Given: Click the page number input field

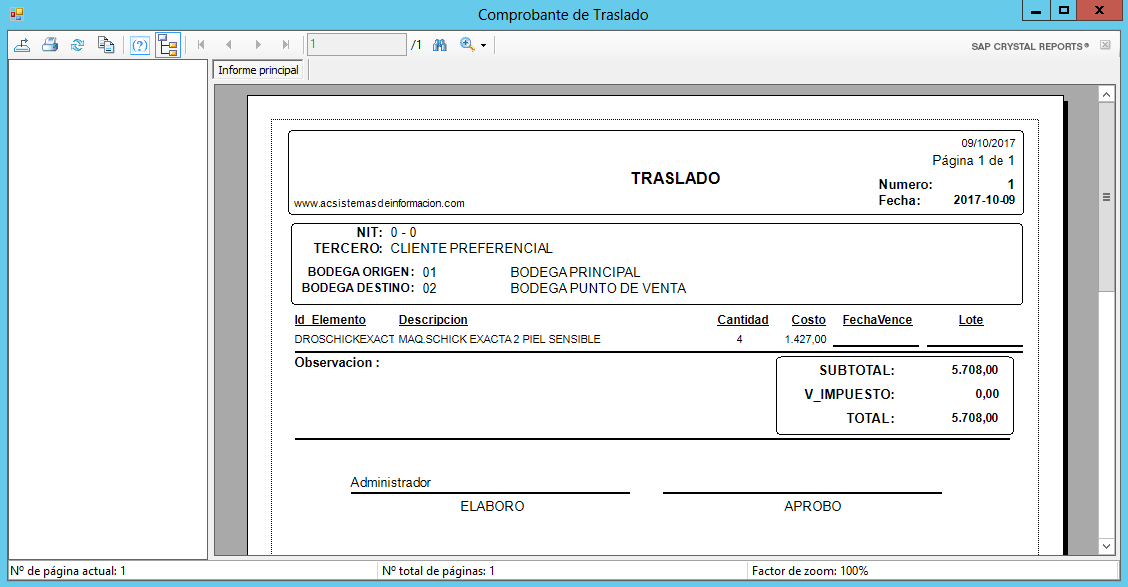Looking at the screenshot, I should click(356, 45).
